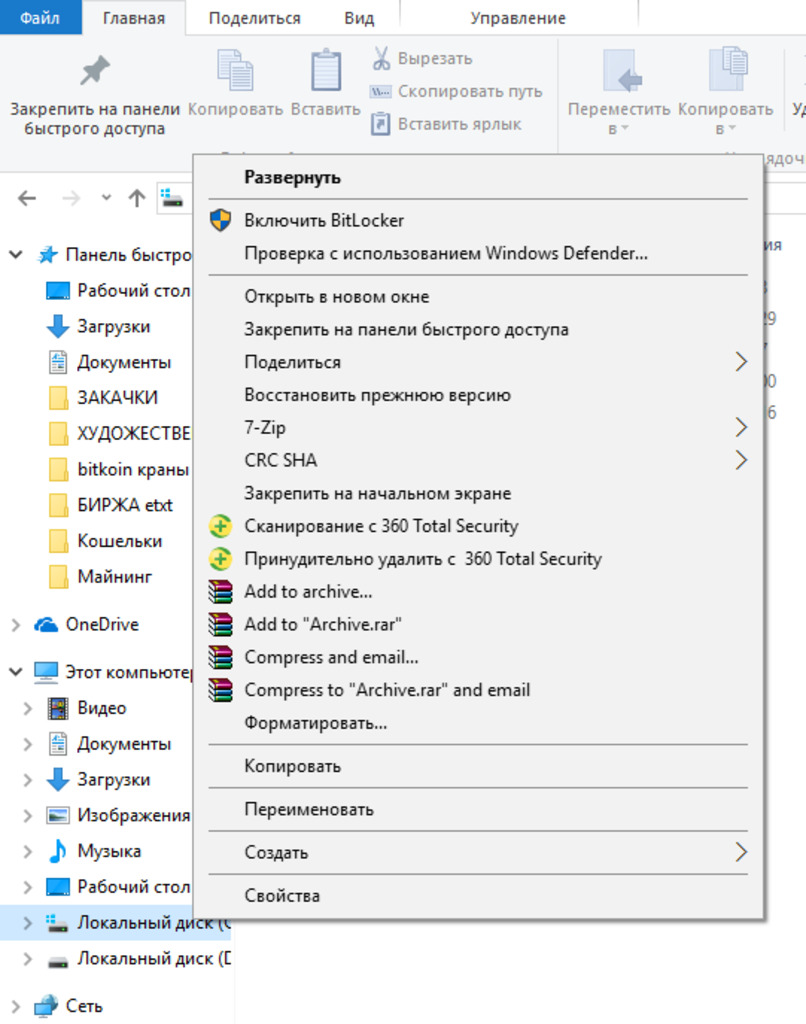Select Восстановить прежнюю версию
The height and width of the screenshot is (1024, 806).
478,394
